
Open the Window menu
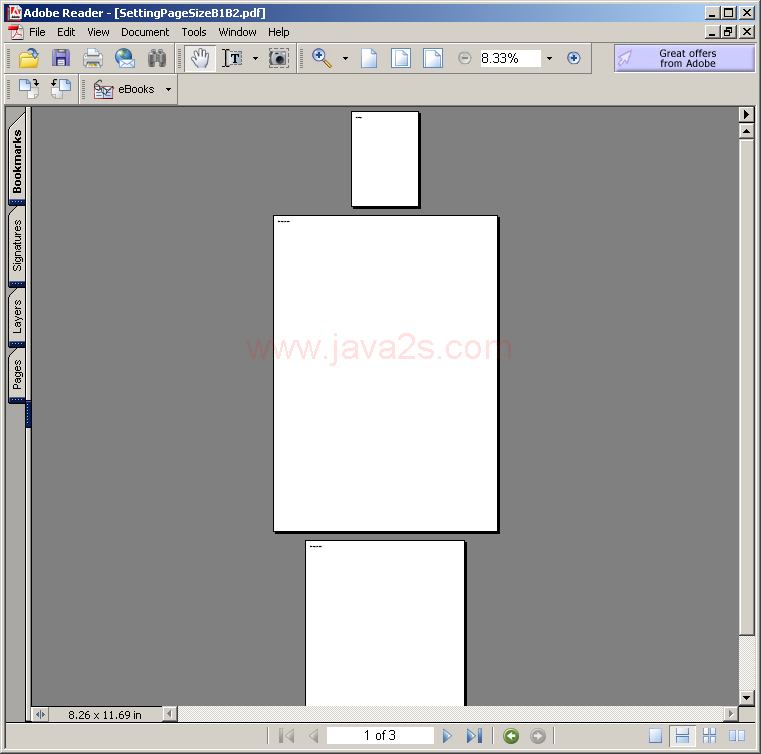click(237, 32)
